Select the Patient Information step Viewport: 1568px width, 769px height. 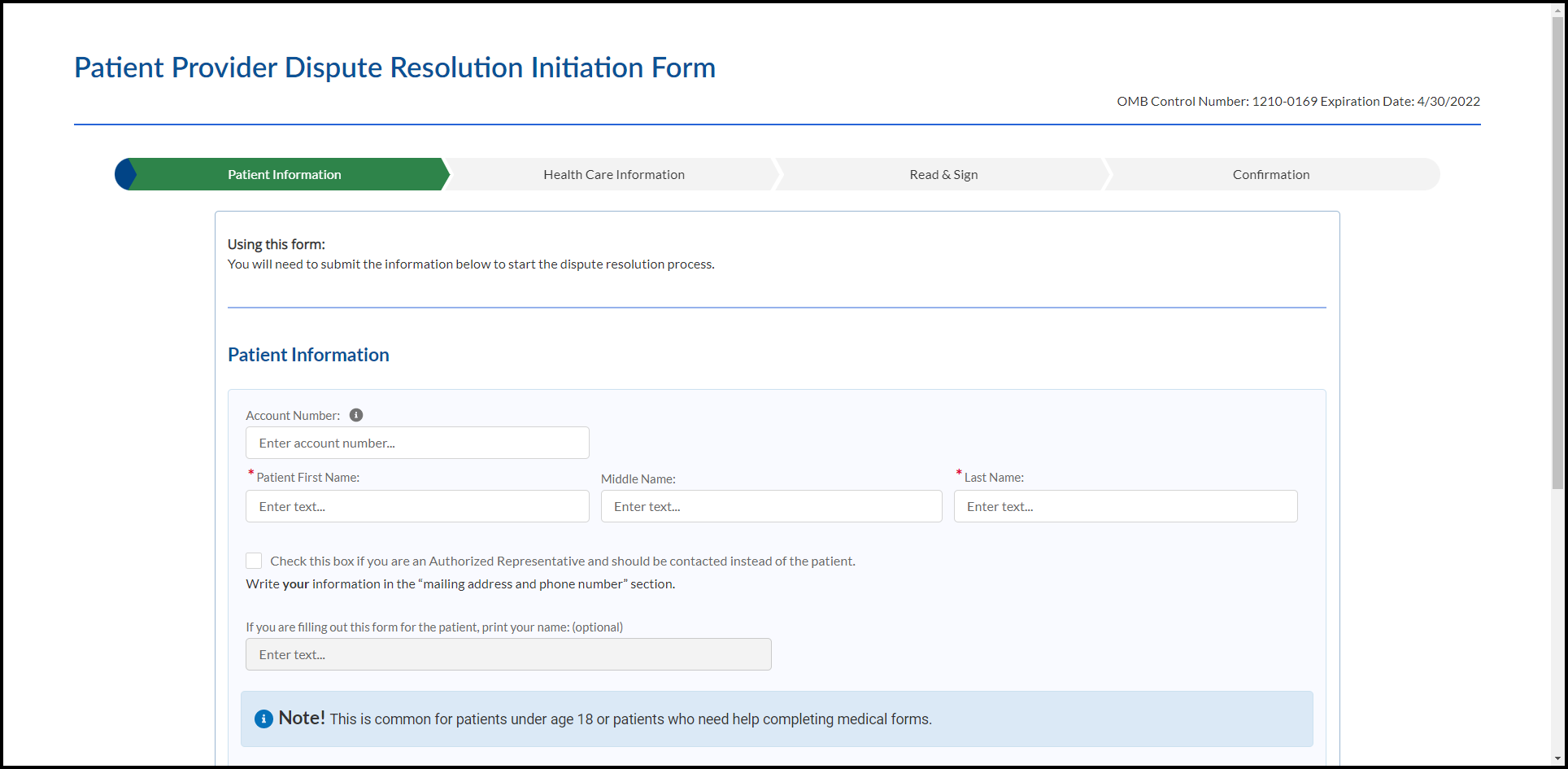click(x=285, y=174)
